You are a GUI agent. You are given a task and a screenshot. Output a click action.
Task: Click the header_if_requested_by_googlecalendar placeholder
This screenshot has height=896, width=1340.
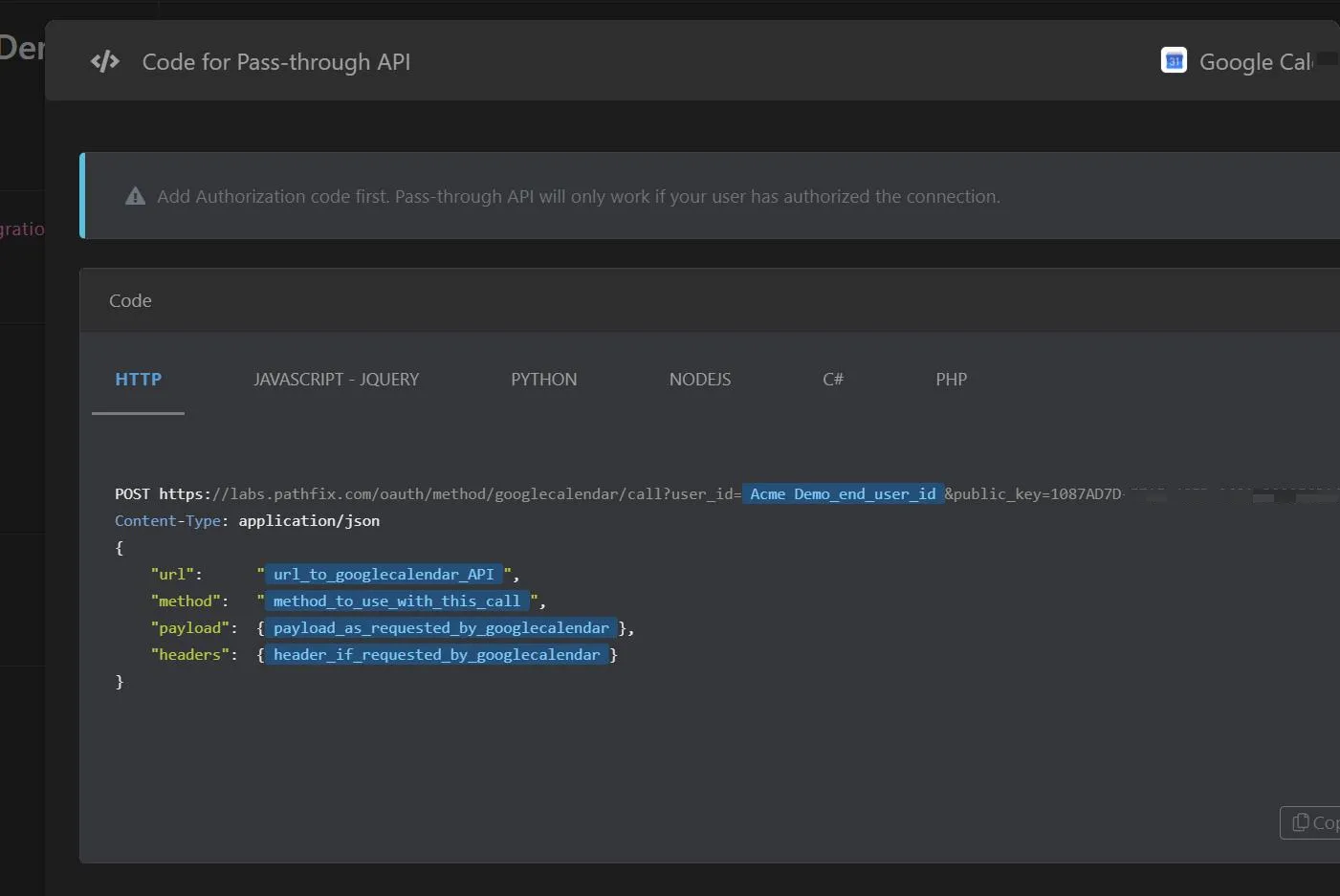click(x=437, y=655)
